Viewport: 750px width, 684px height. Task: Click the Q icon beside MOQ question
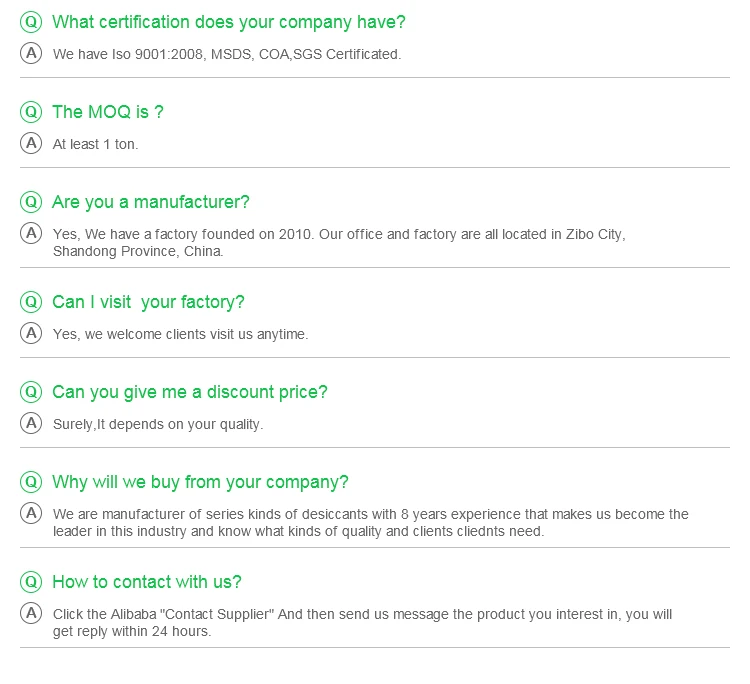31,112
